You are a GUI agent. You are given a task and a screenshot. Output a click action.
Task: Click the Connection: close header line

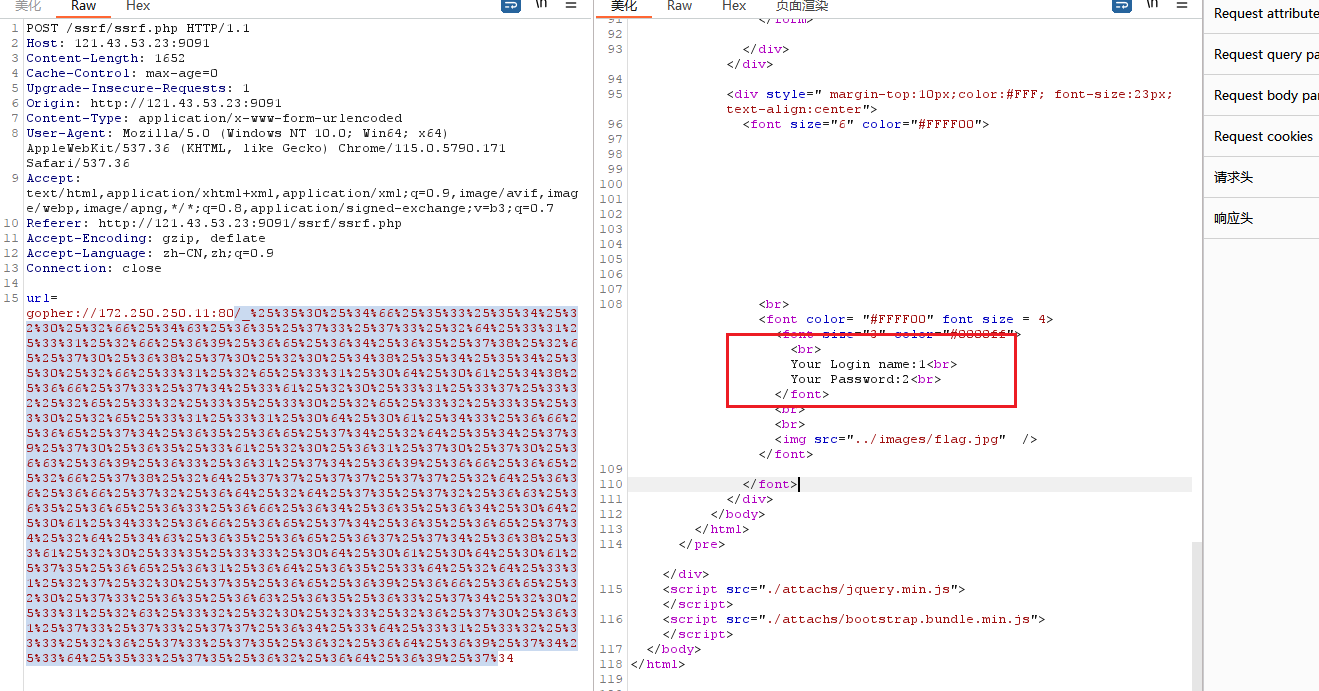94,269
